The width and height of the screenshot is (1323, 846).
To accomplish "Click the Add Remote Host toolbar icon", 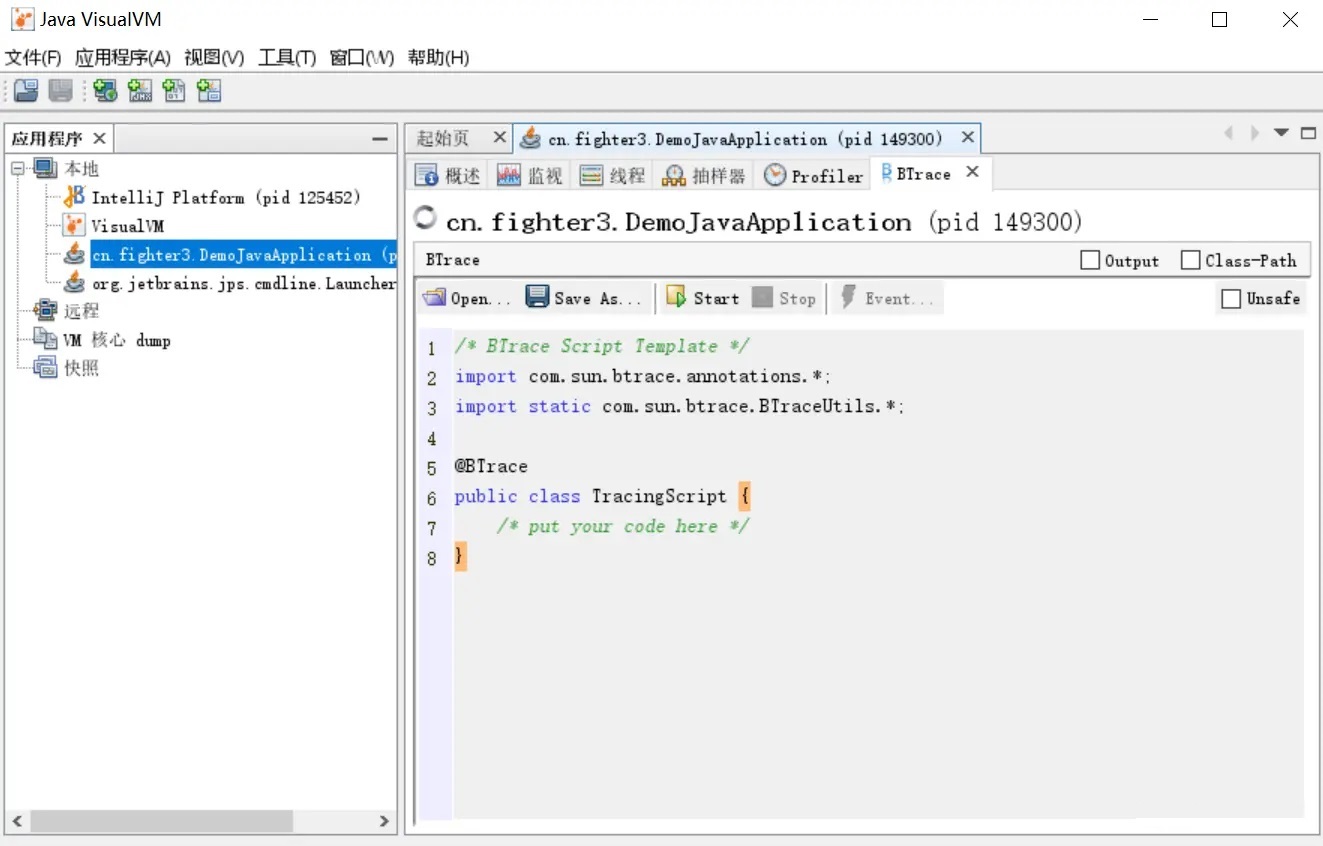I will pyautogui.click(x=105, y=91).
